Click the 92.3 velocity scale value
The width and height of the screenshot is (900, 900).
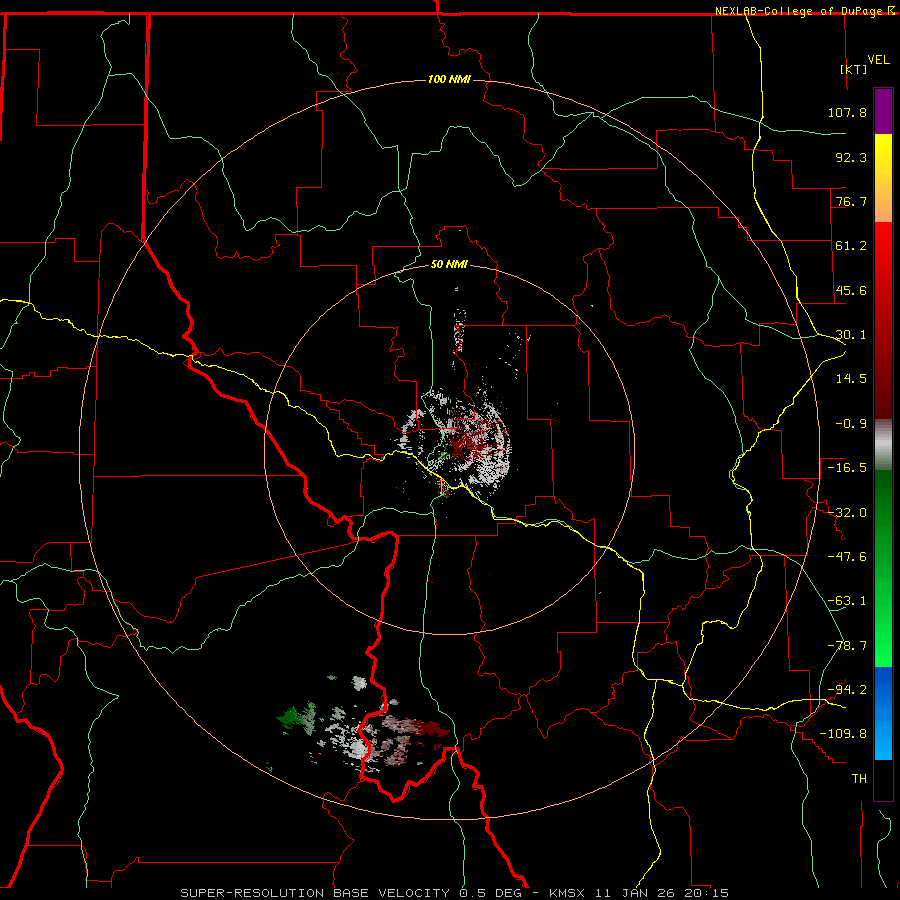(x=851, y=157)
